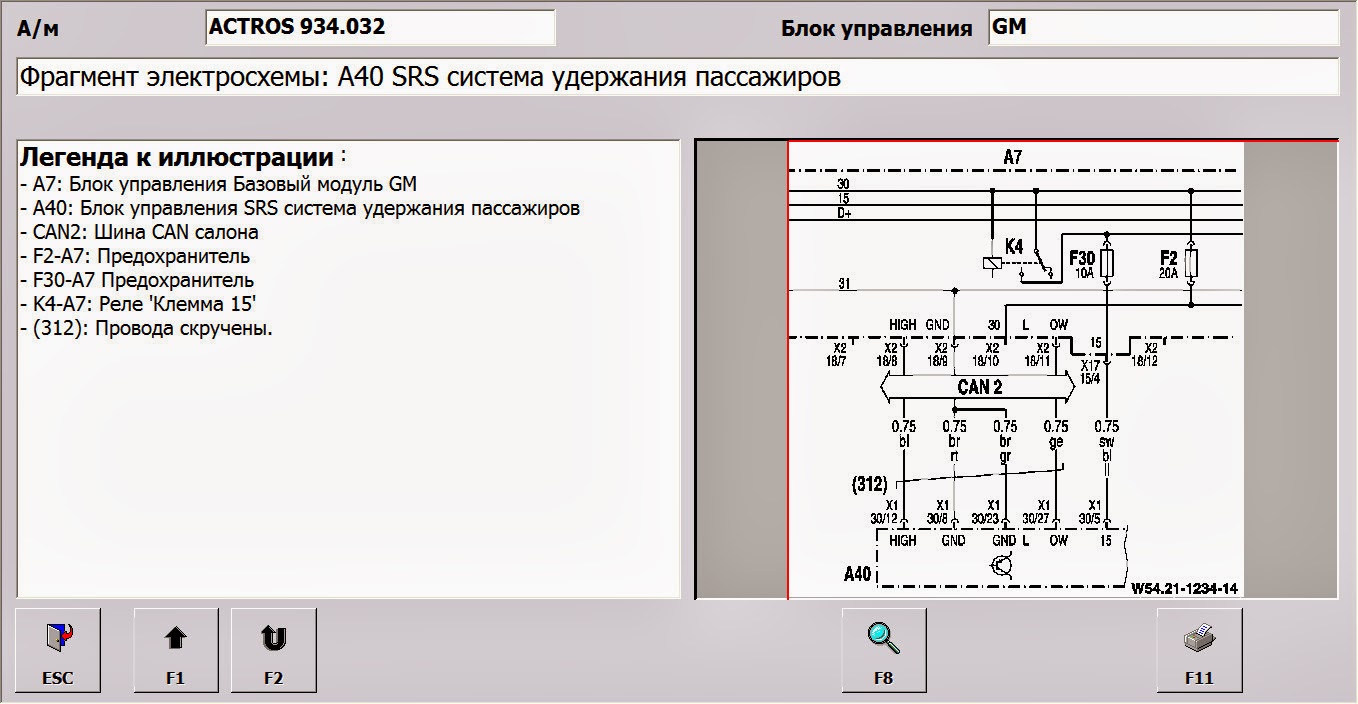Go back using the F2 U-turn icon

(274, 650)
